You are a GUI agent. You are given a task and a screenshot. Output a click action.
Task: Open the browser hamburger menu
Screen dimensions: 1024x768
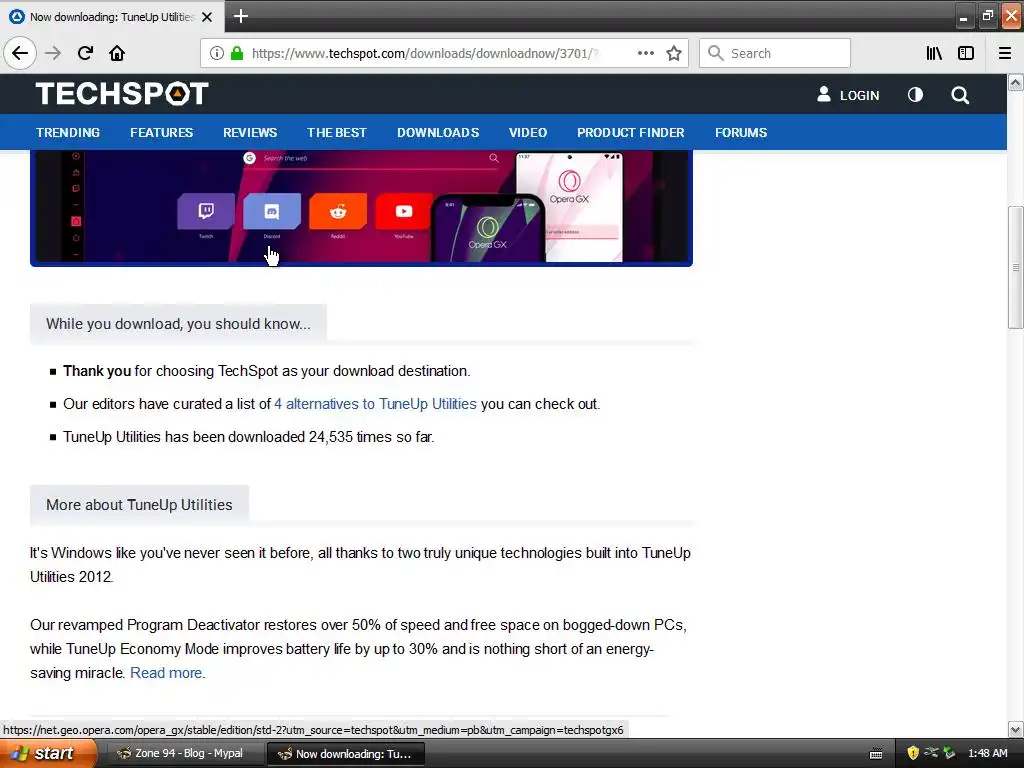[x=1004, y=53]
